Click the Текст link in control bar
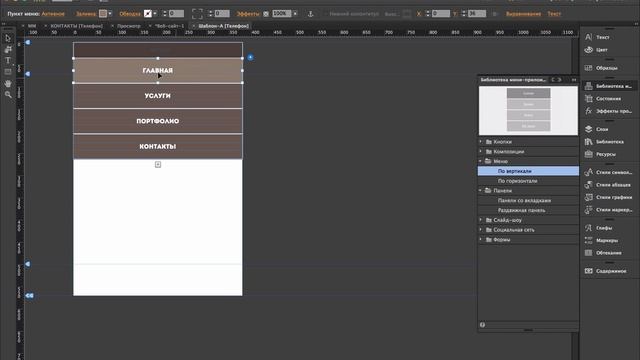The width and height of the screenshot is (640, 360). pos(554,14)
